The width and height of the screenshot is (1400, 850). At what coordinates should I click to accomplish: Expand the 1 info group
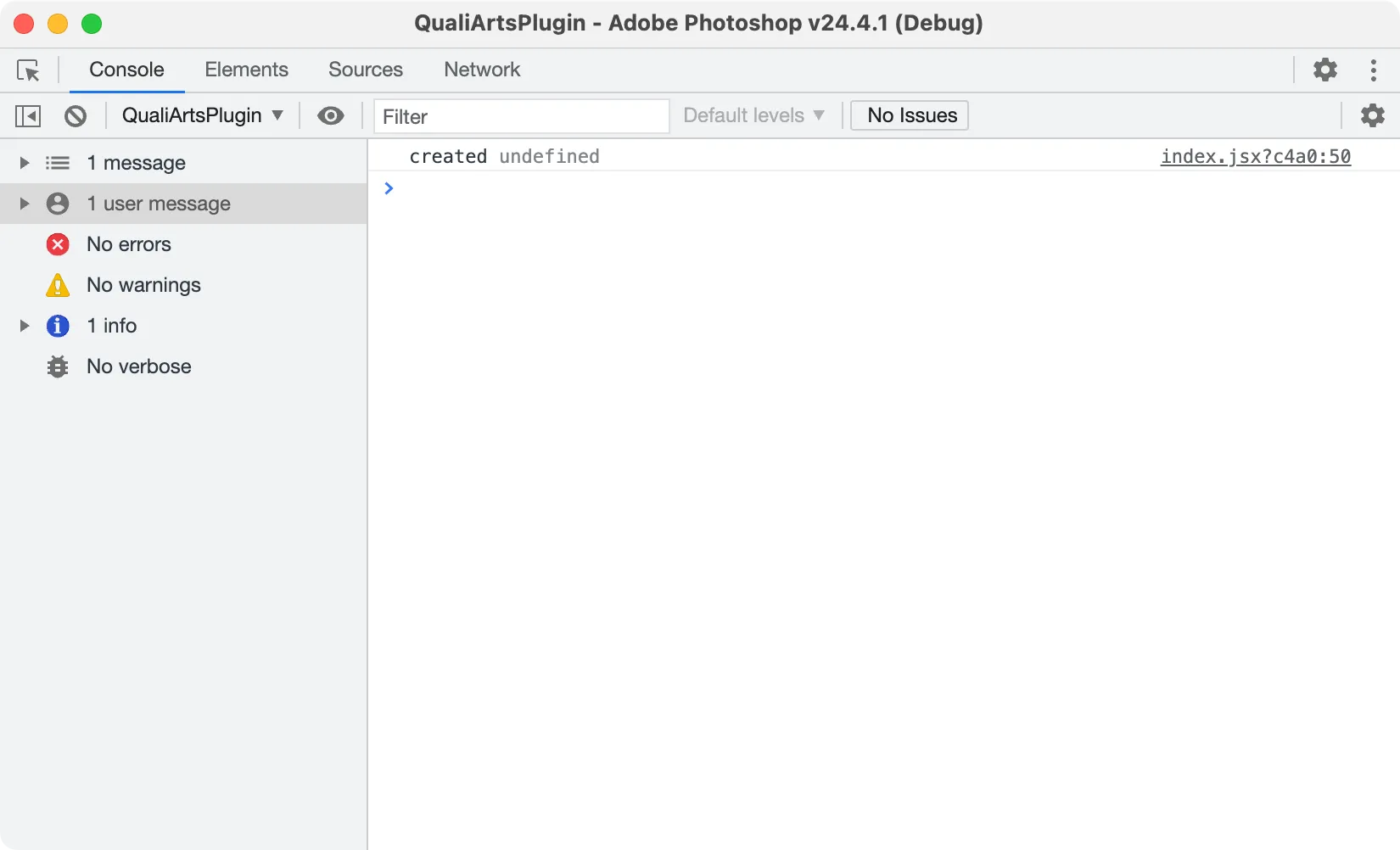[x=25, y=326]
